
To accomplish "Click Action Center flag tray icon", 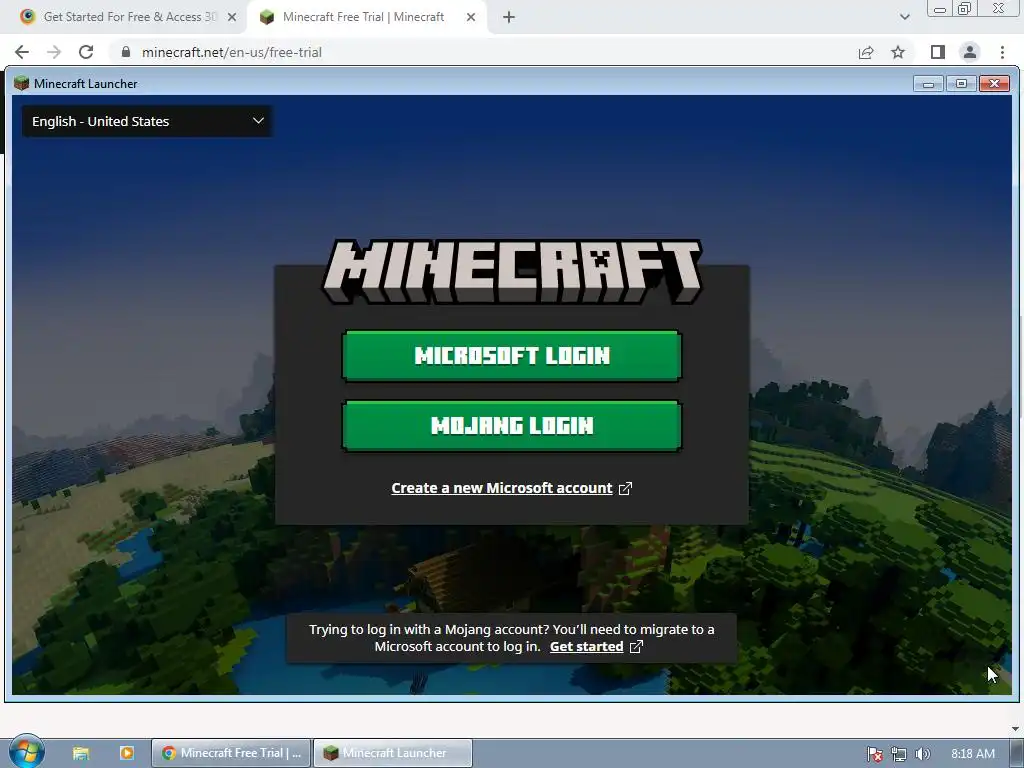I will [x=875, y=754].
